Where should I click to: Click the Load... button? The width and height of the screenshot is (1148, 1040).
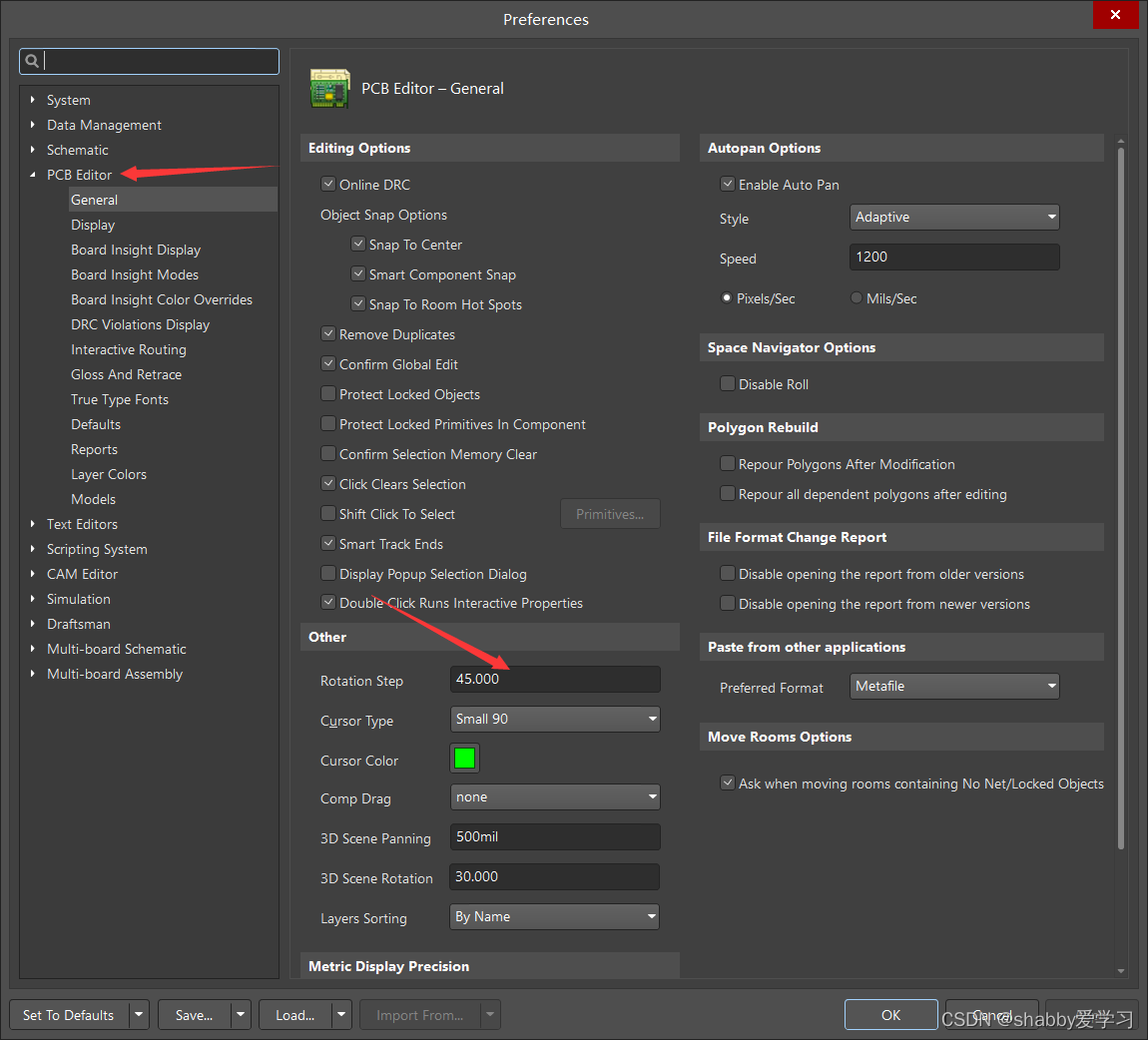[295, 1014]
